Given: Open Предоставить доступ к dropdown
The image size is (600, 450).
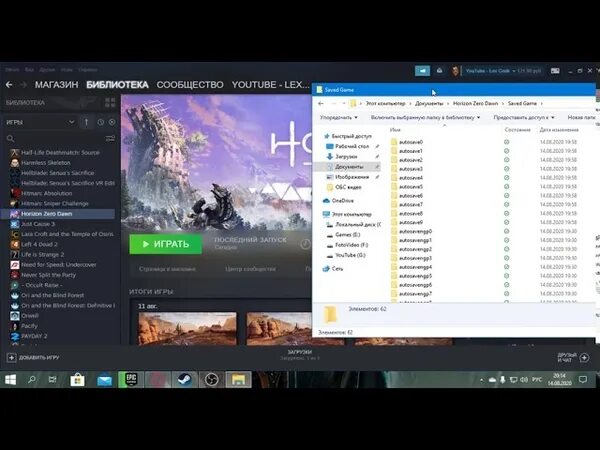Looking at the screenshot, I should 524,117.
